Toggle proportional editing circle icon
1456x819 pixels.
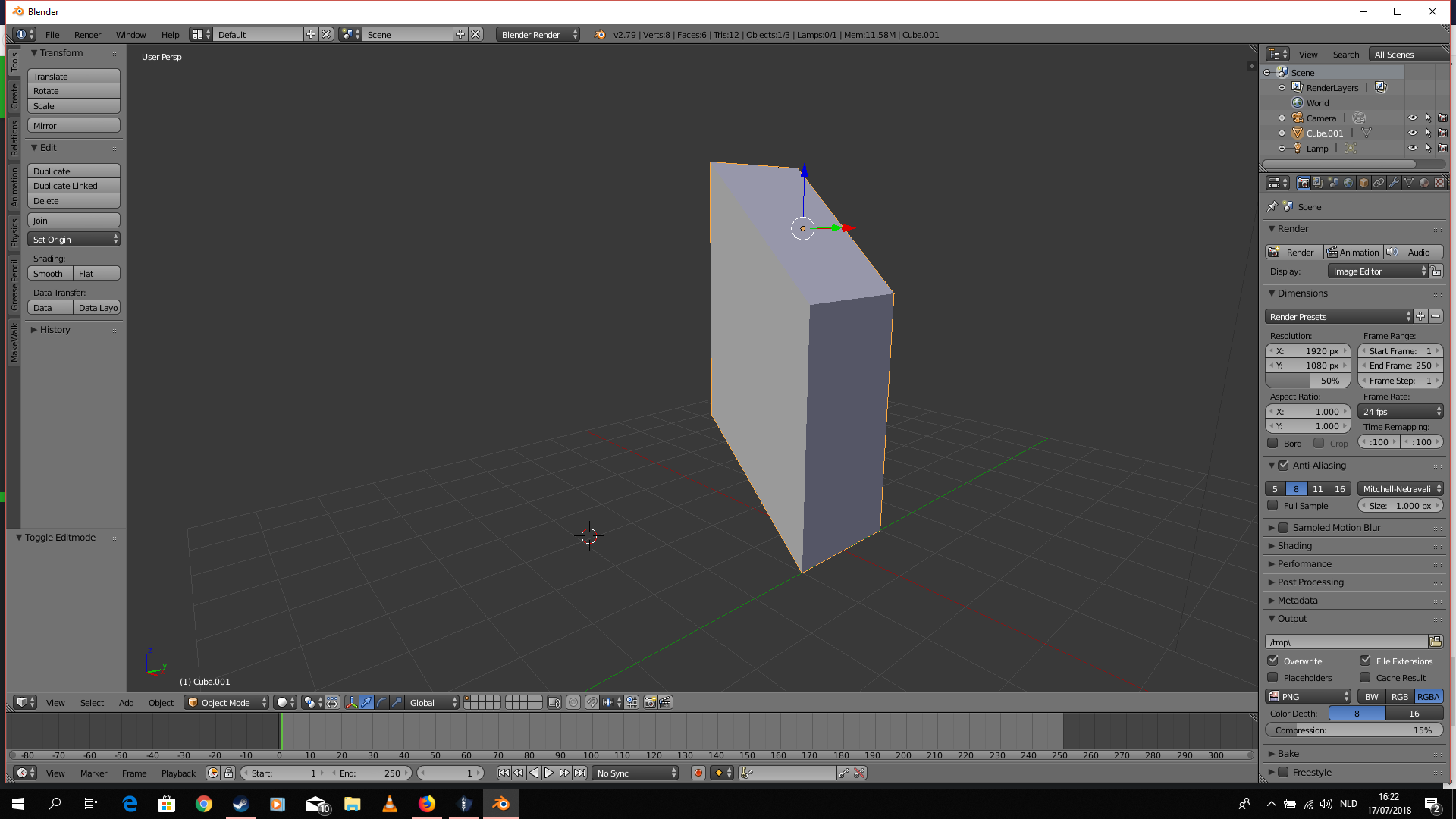573,702
